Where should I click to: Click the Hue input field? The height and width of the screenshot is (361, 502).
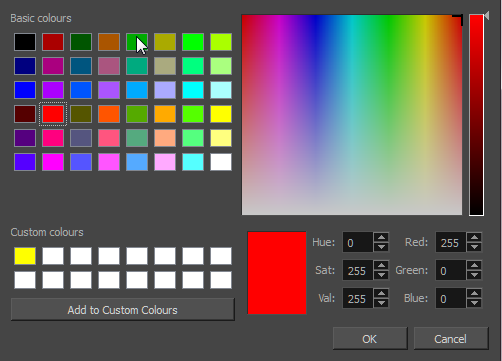[x=358, y=242]
